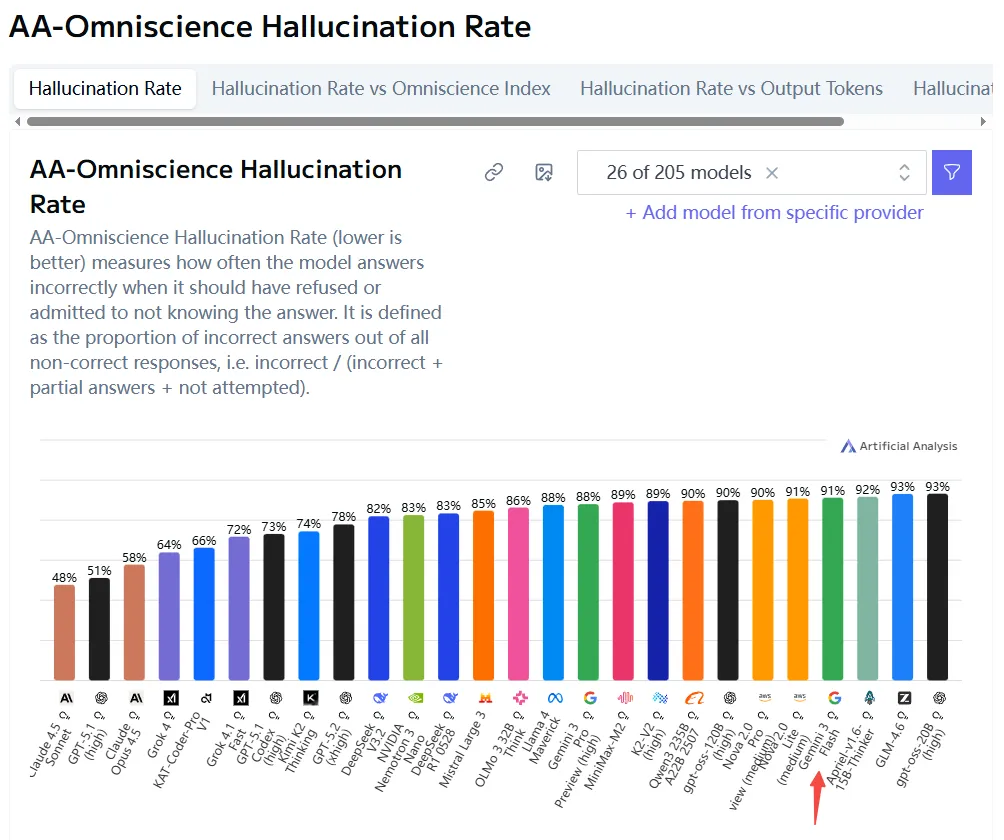This screenshot has height=840, width=1004.
Task: Open Hallucination Rate vs Output Tokens tab
Action: coord(731,89)
